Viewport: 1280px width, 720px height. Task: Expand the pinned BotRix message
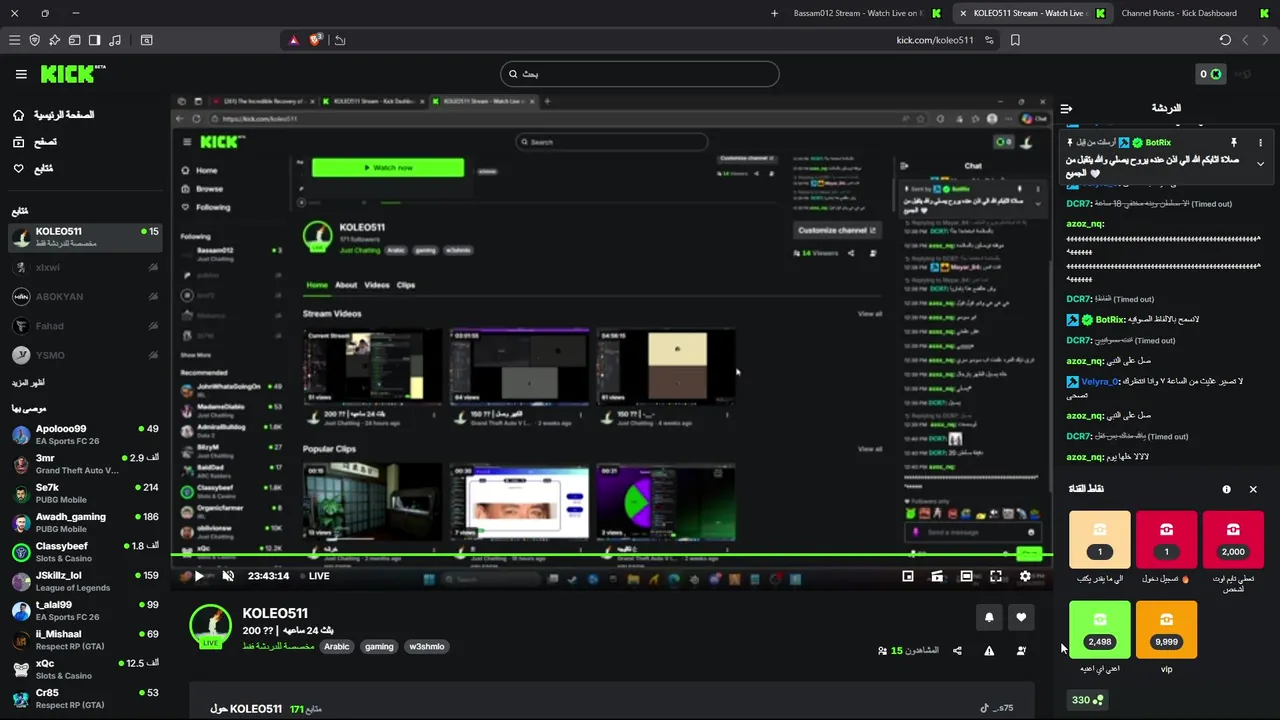(1260, 163)
